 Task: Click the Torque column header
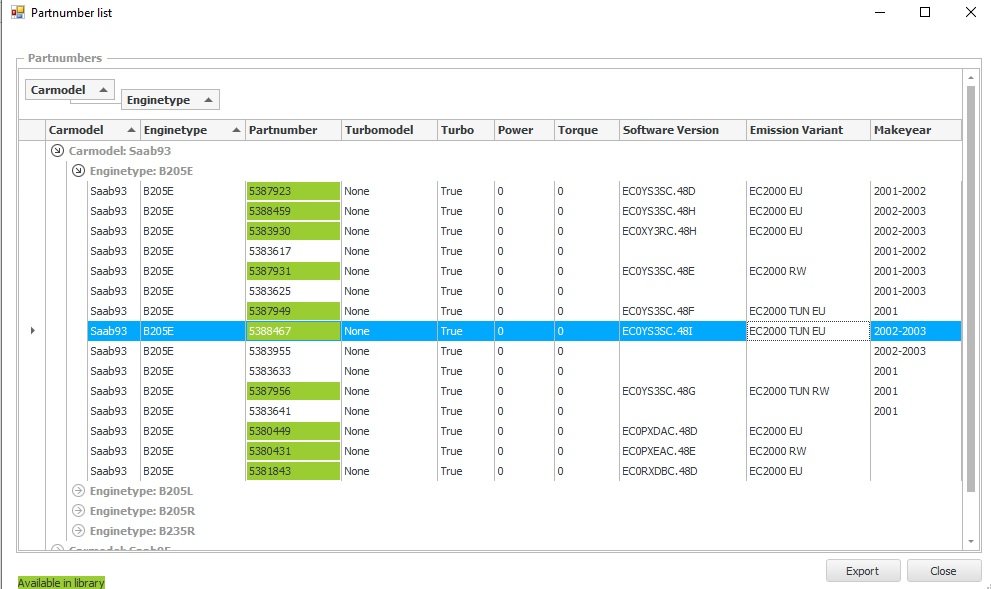coord(587,130)
